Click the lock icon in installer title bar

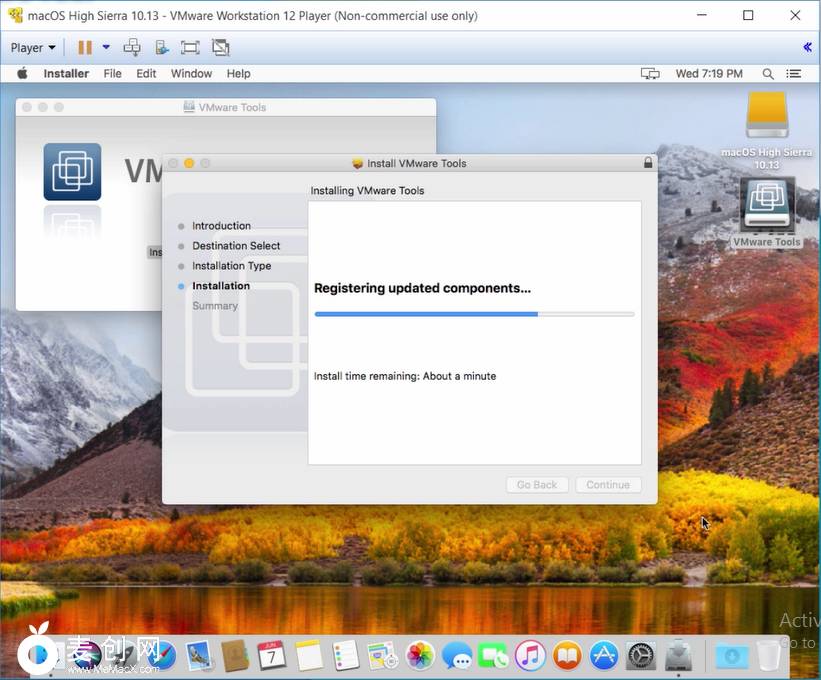point(648,163)
